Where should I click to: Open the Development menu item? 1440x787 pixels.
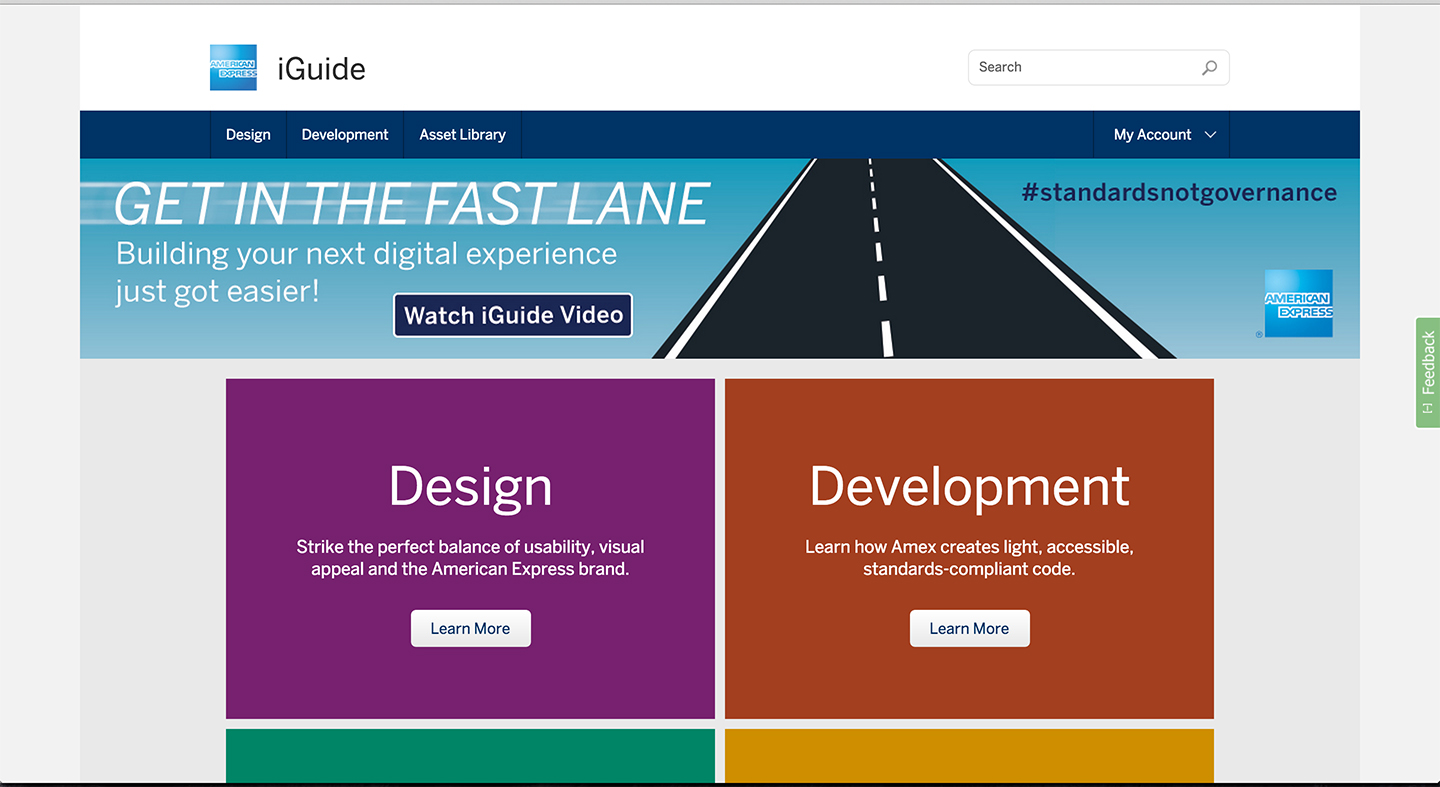click(x=345, y=135)
